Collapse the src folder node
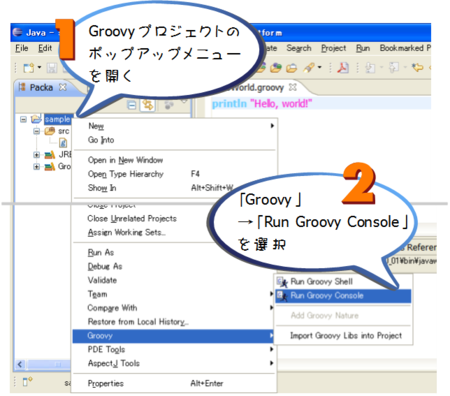Viewport: 450px width, 396px height. (36, 131)
